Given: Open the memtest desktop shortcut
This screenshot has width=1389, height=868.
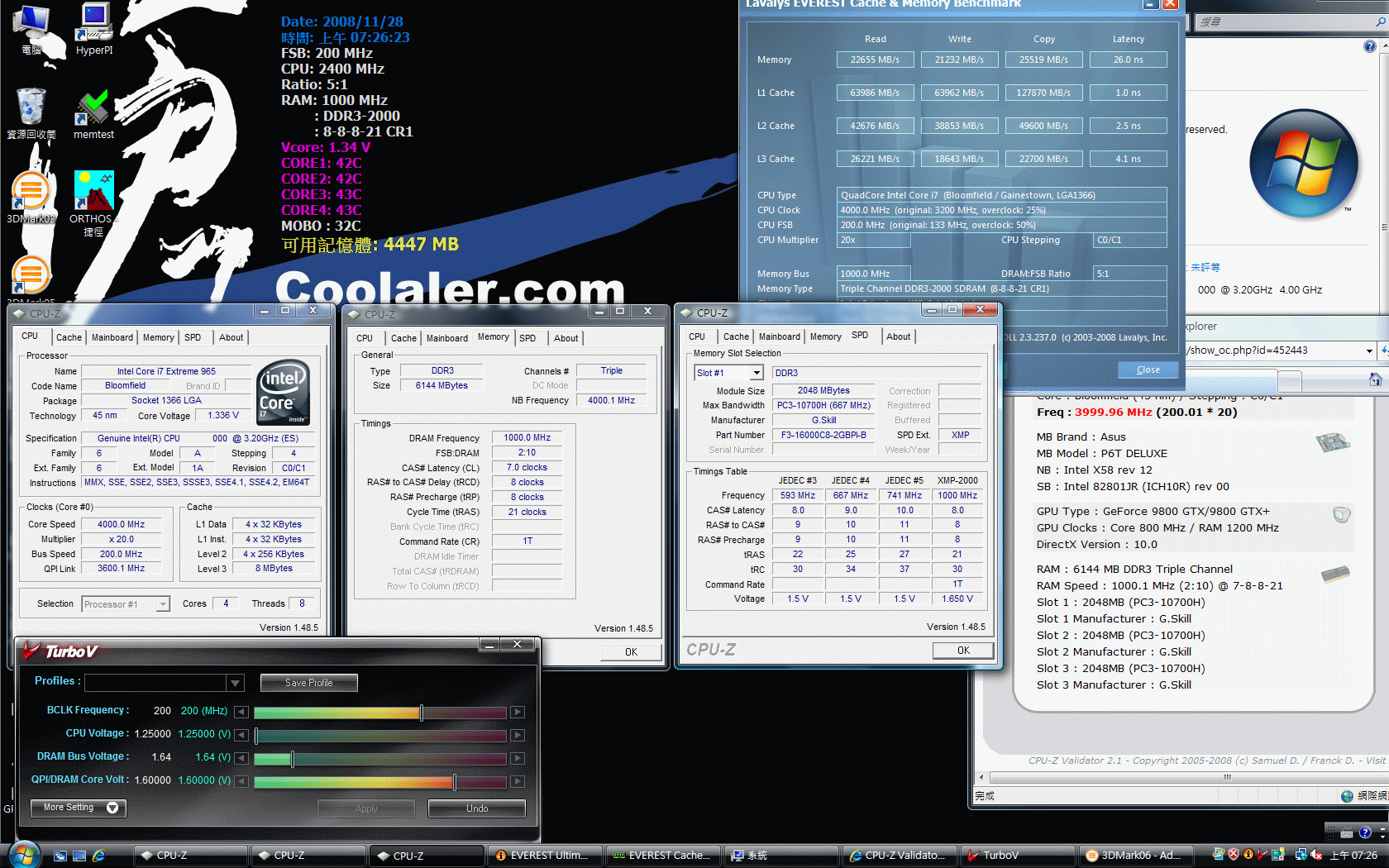Looking at the screenshot, I should pyautogui.click(x=94, y=114).
